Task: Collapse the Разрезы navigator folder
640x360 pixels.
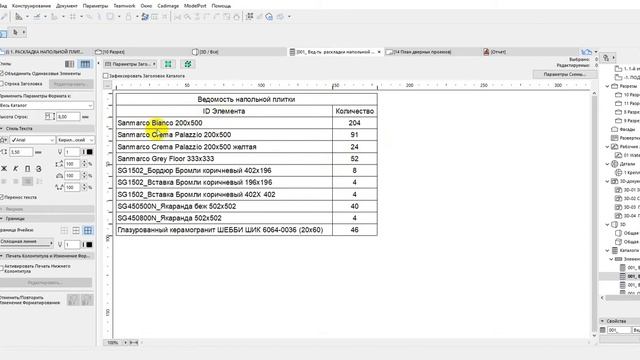Action: pos(607,86)
